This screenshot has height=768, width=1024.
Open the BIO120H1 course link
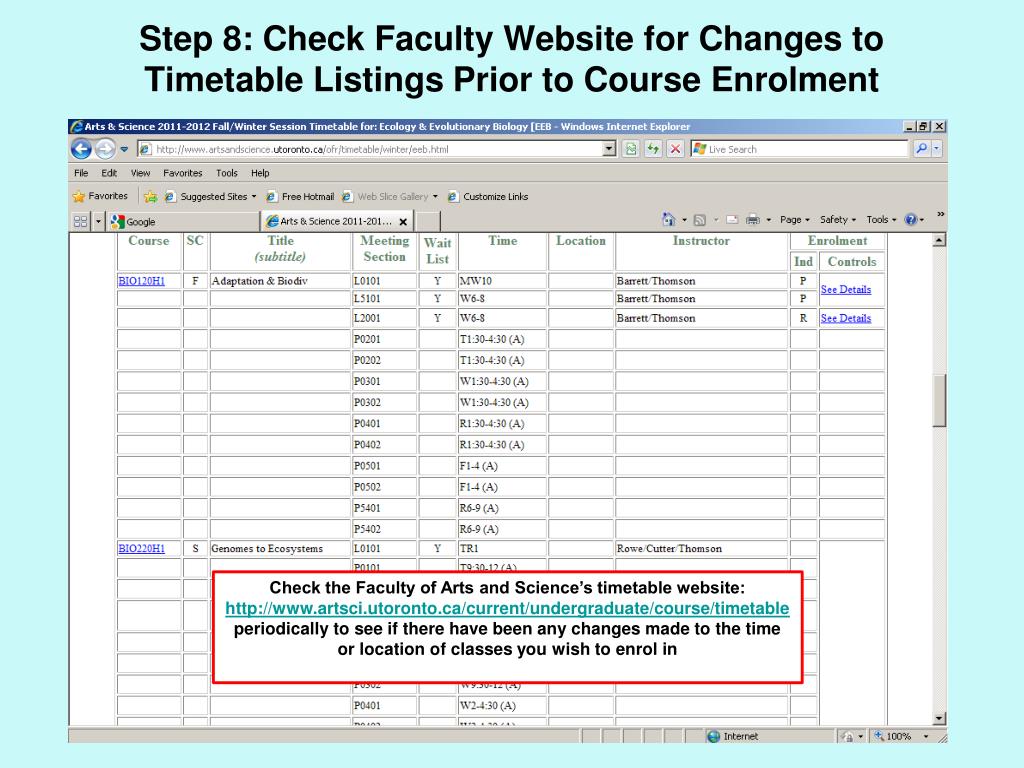141,281
